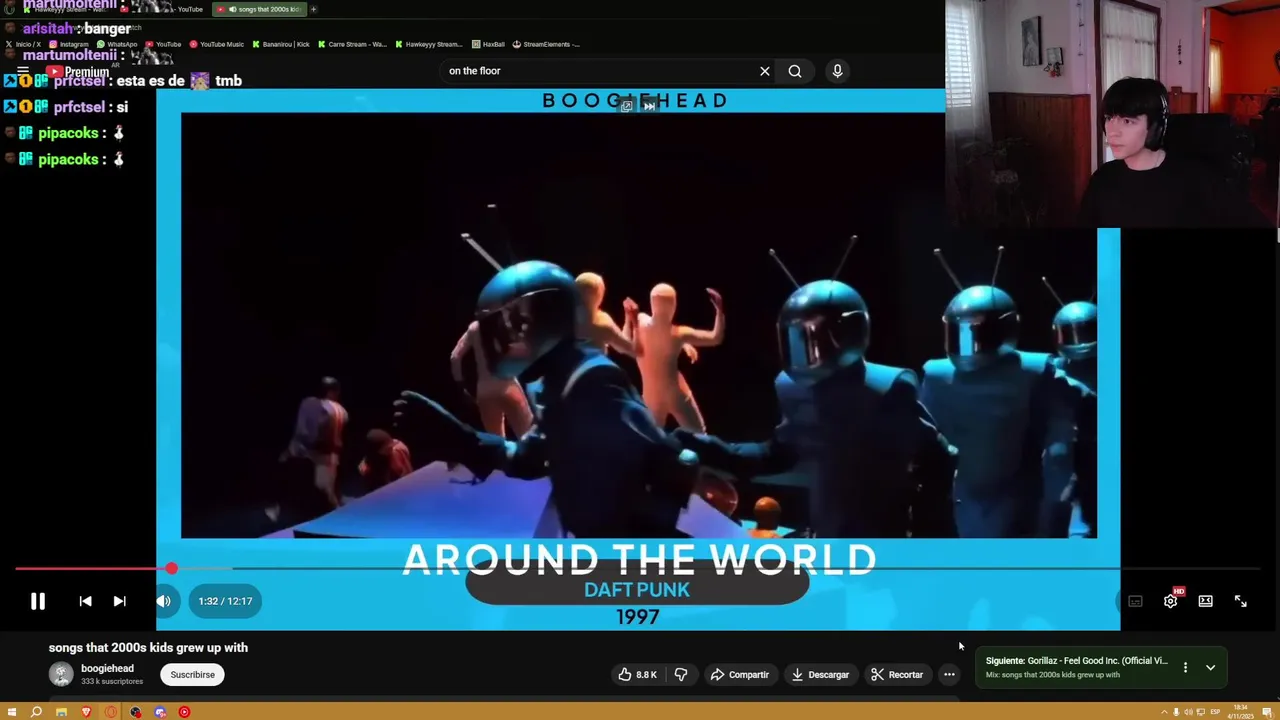
Task: Click the video title text
Action: pyautogui.click(x=148, y=648)
